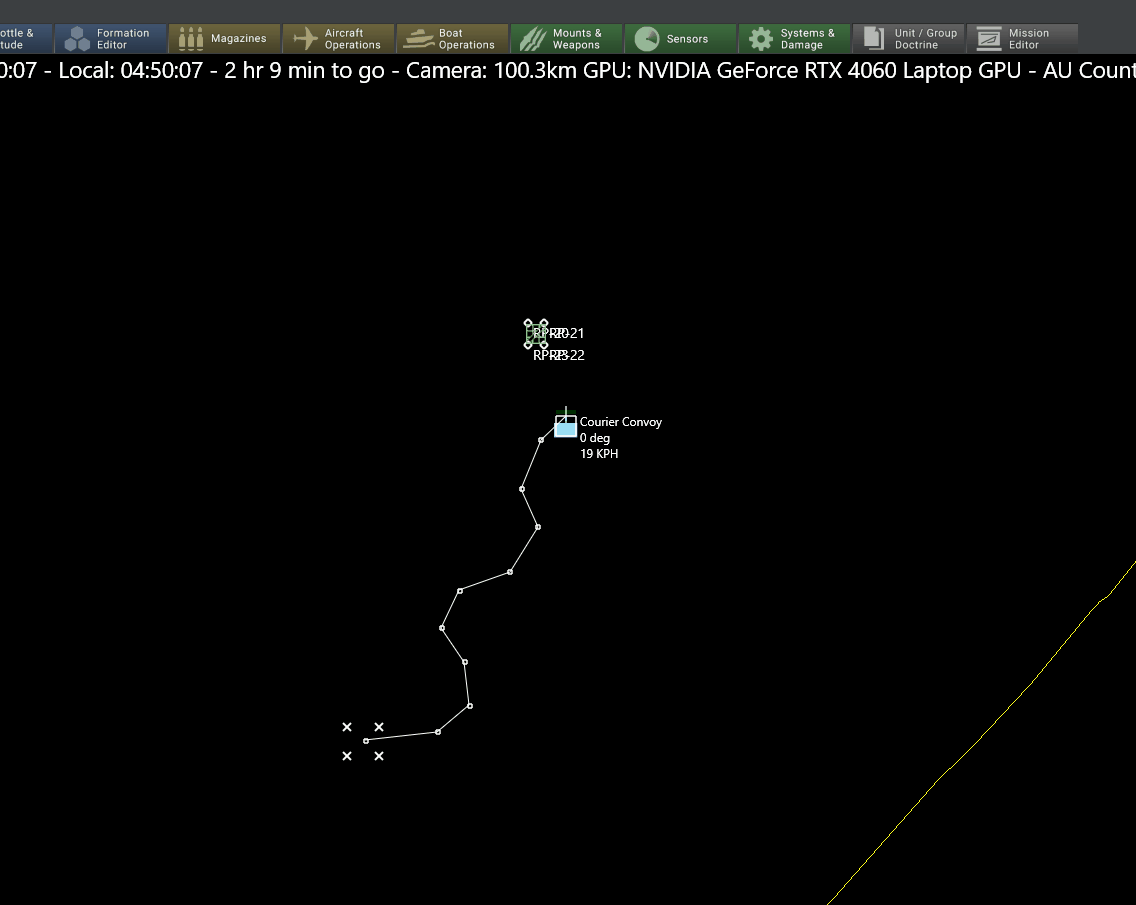
Task: Select the upper-left X marker
Action: [347, 727]
